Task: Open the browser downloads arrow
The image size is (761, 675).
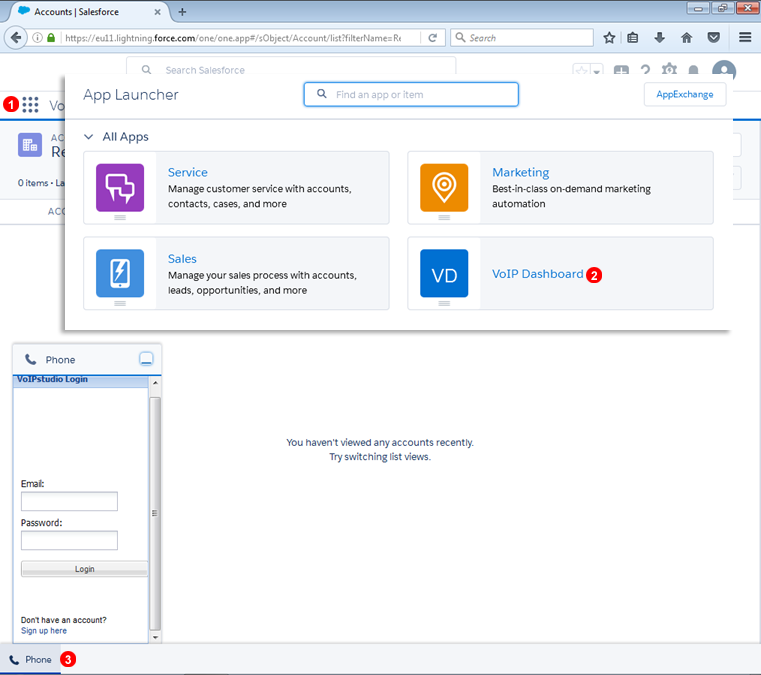Action: [x=660, y=38]
